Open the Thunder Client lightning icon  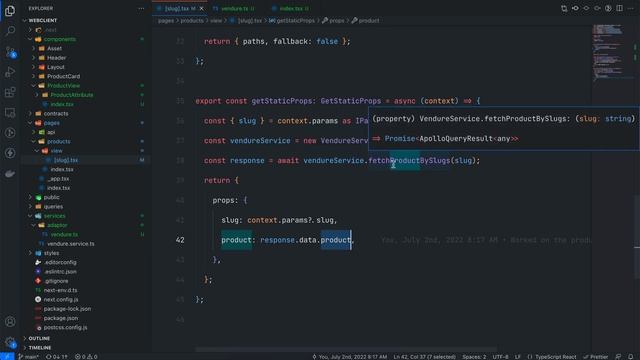click(x=10, y=153)
